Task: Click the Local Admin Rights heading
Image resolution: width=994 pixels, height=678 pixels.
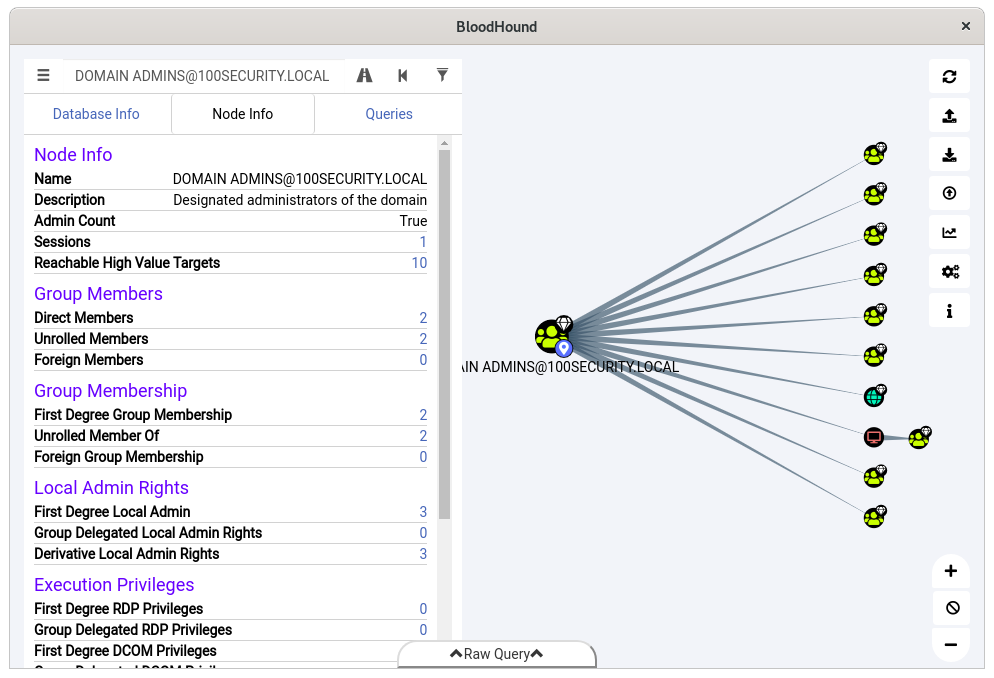Action: pos(112,488)
